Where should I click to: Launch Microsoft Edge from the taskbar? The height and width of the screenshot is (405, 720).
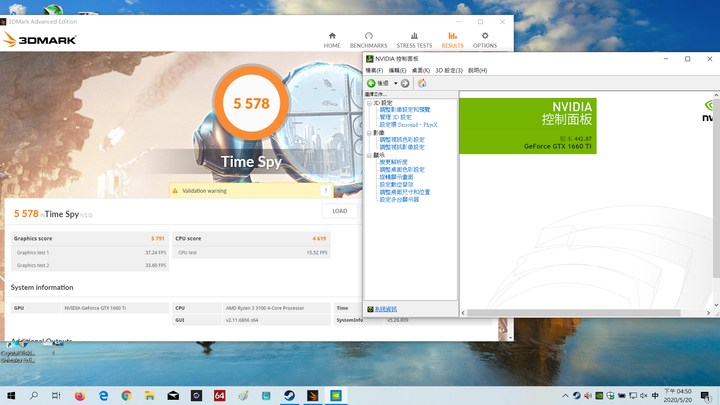pyautogui.click(x=103, y=395)
